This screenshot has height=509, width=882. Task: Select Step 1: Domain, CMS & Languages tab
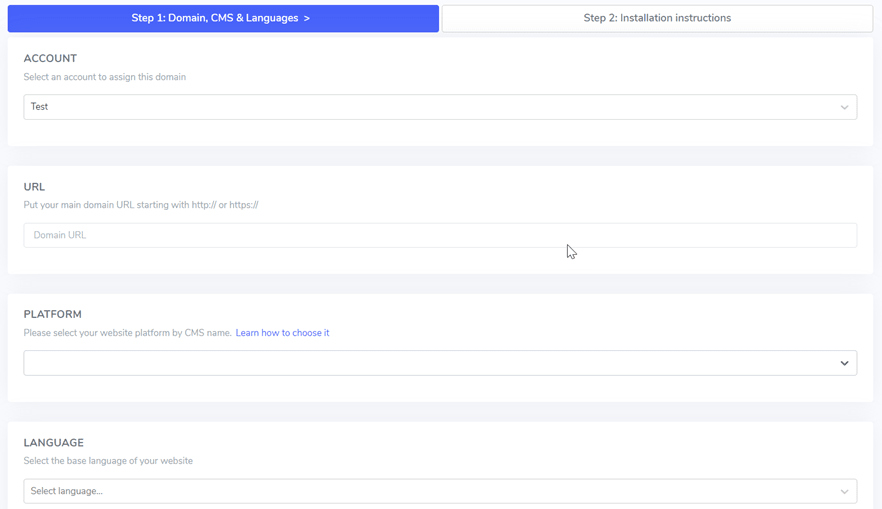223,18
